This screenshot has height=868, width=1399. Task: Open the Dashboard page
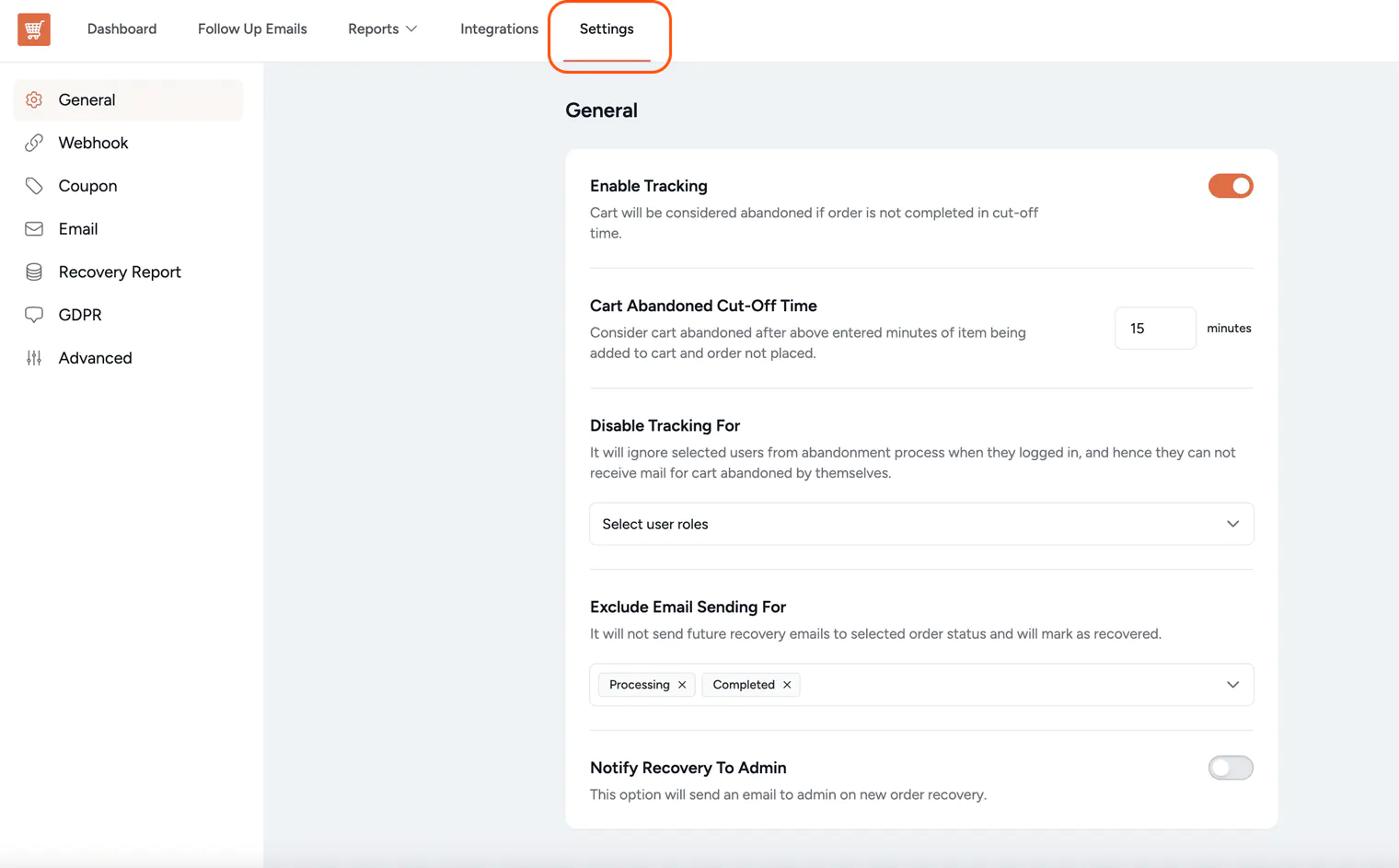[121, 29]
